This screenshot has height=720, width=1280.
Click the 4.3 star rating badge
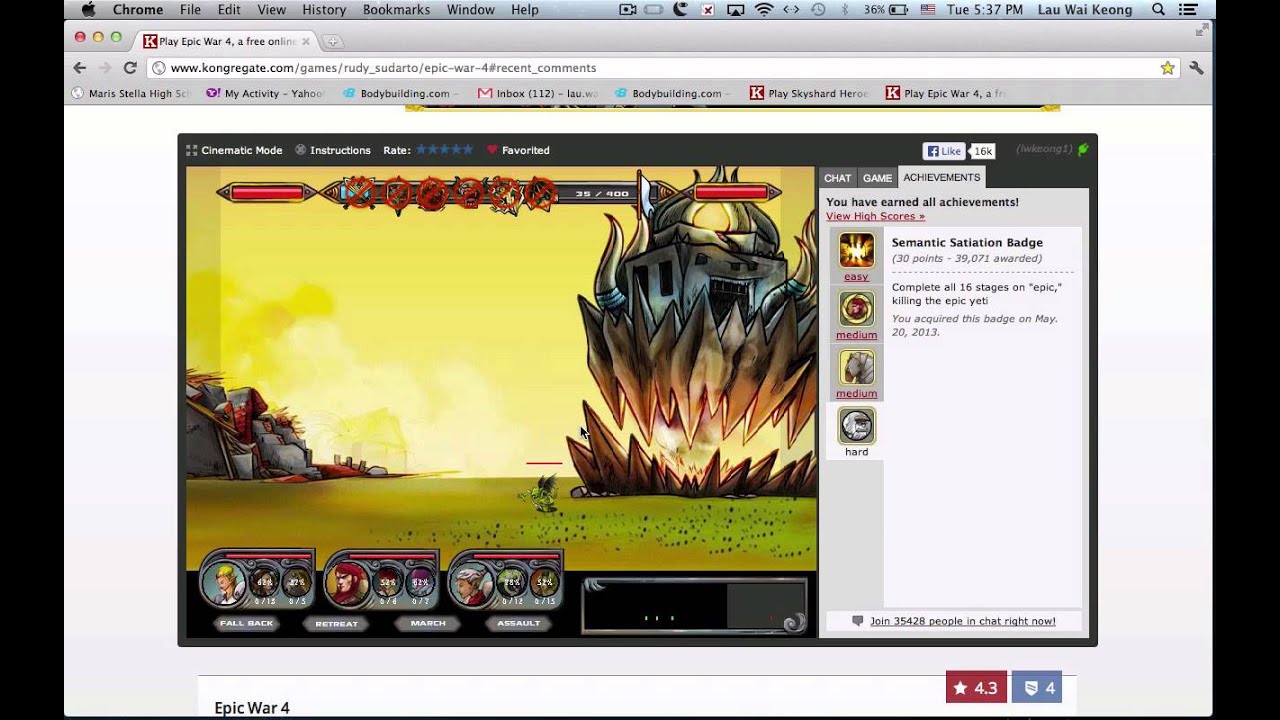point(976,687)
